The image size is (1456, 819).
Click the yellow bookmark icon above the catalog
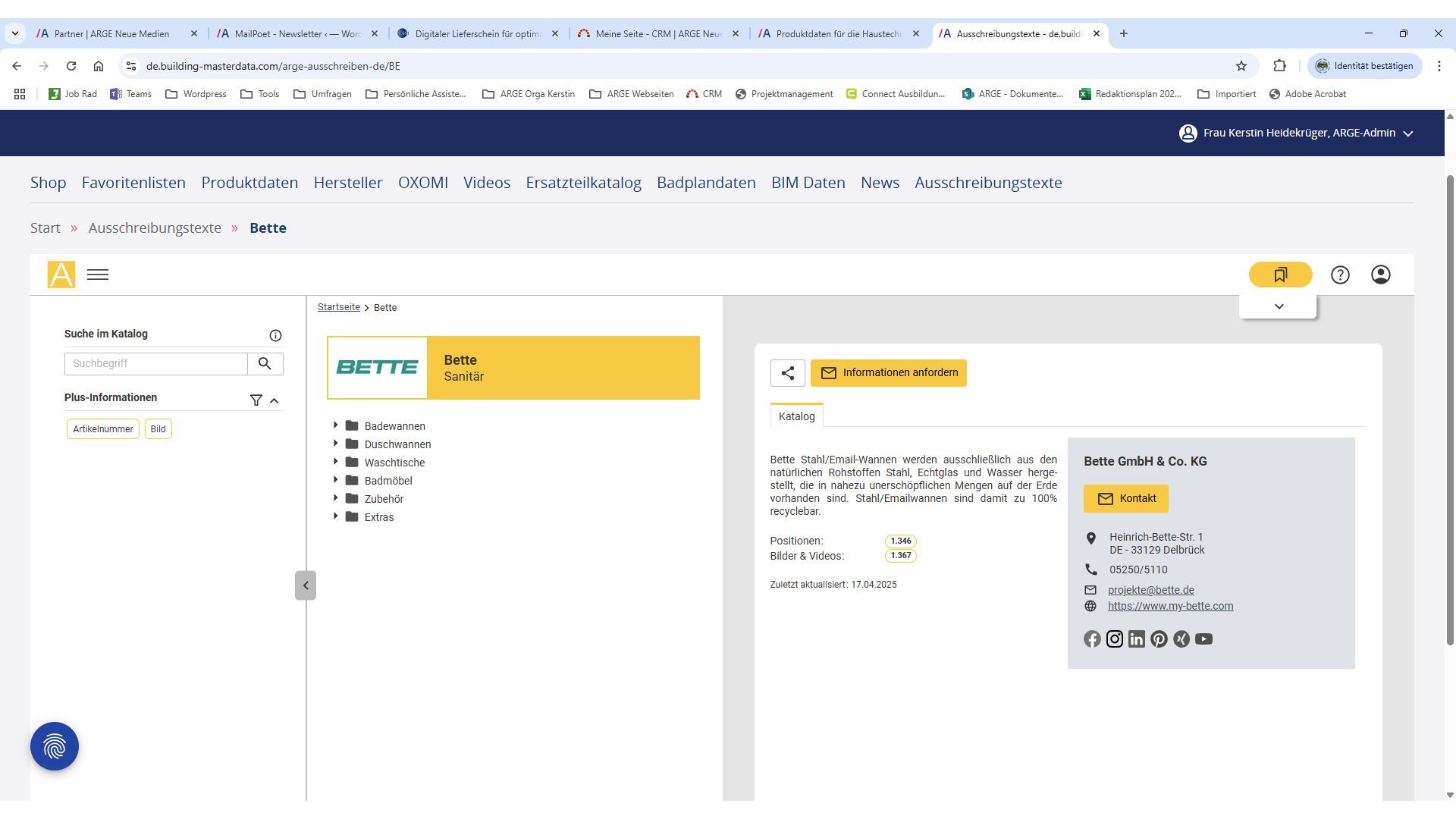[x=1280, y=275]
